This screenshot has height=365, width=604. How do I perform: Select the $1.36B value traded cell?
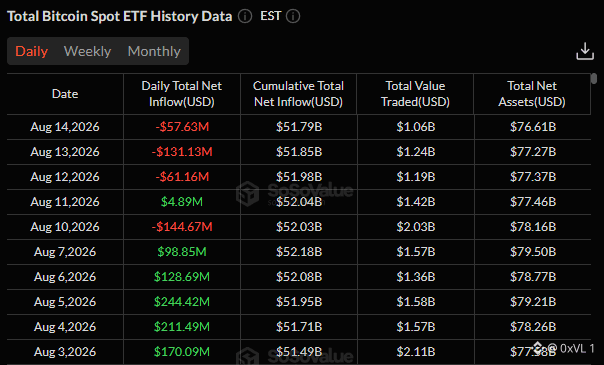point(416,277)
